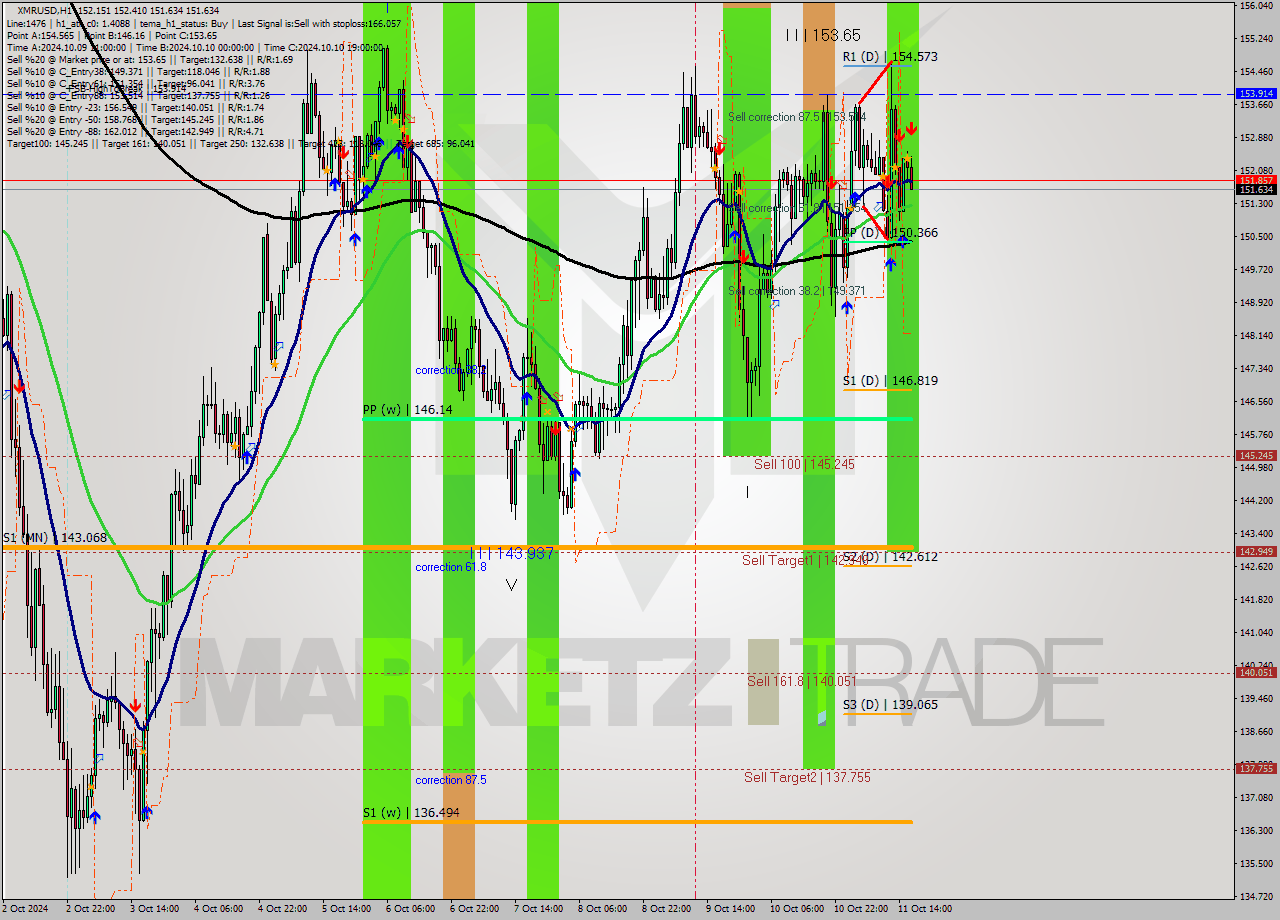The image size is (1280, 920).
Task: Click the 156.040 top price scale value
Action: click(x=1257, y=6)
